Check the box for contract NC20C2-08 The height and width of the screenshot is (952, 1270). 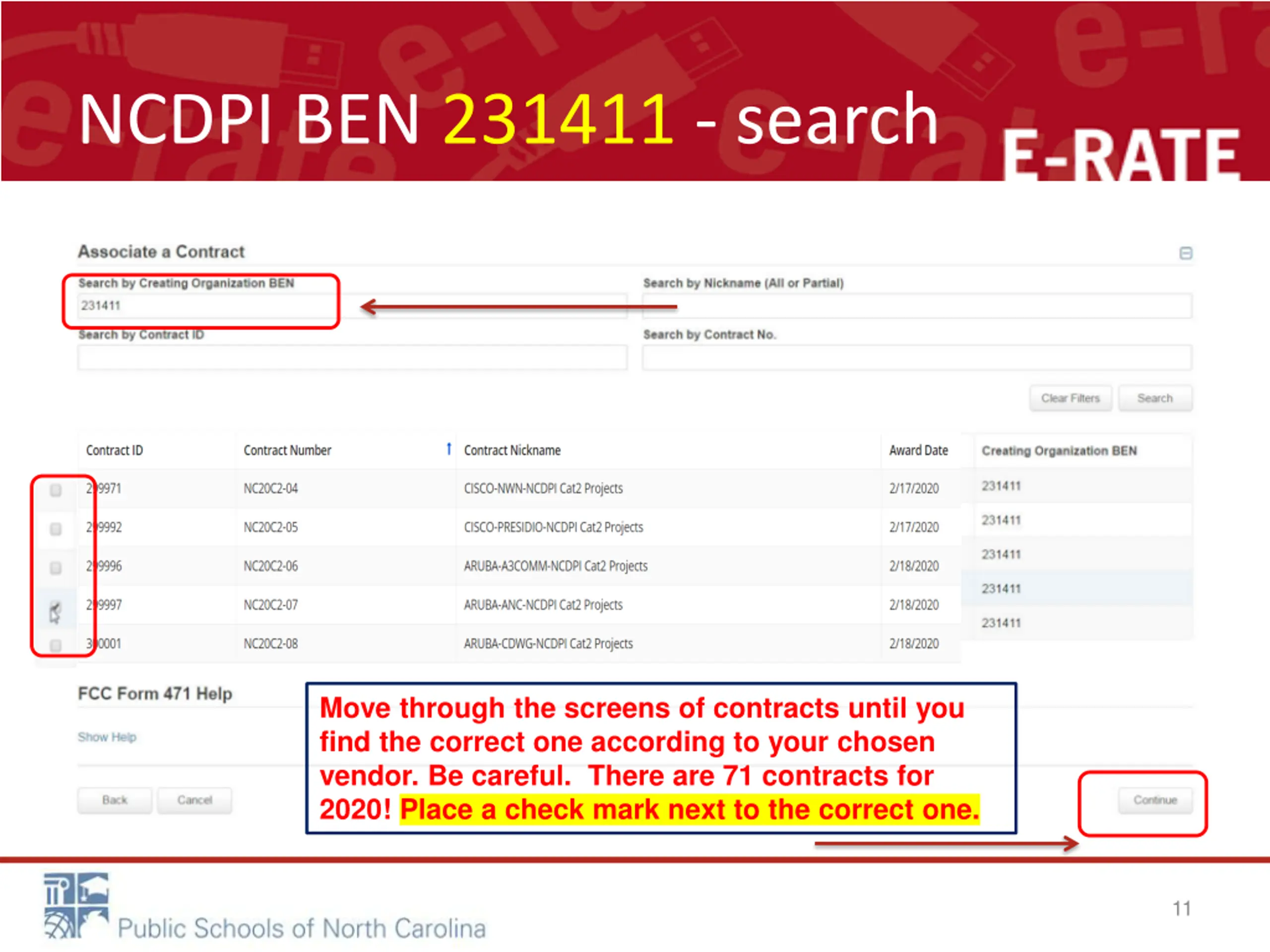click(x=56, y=646)
